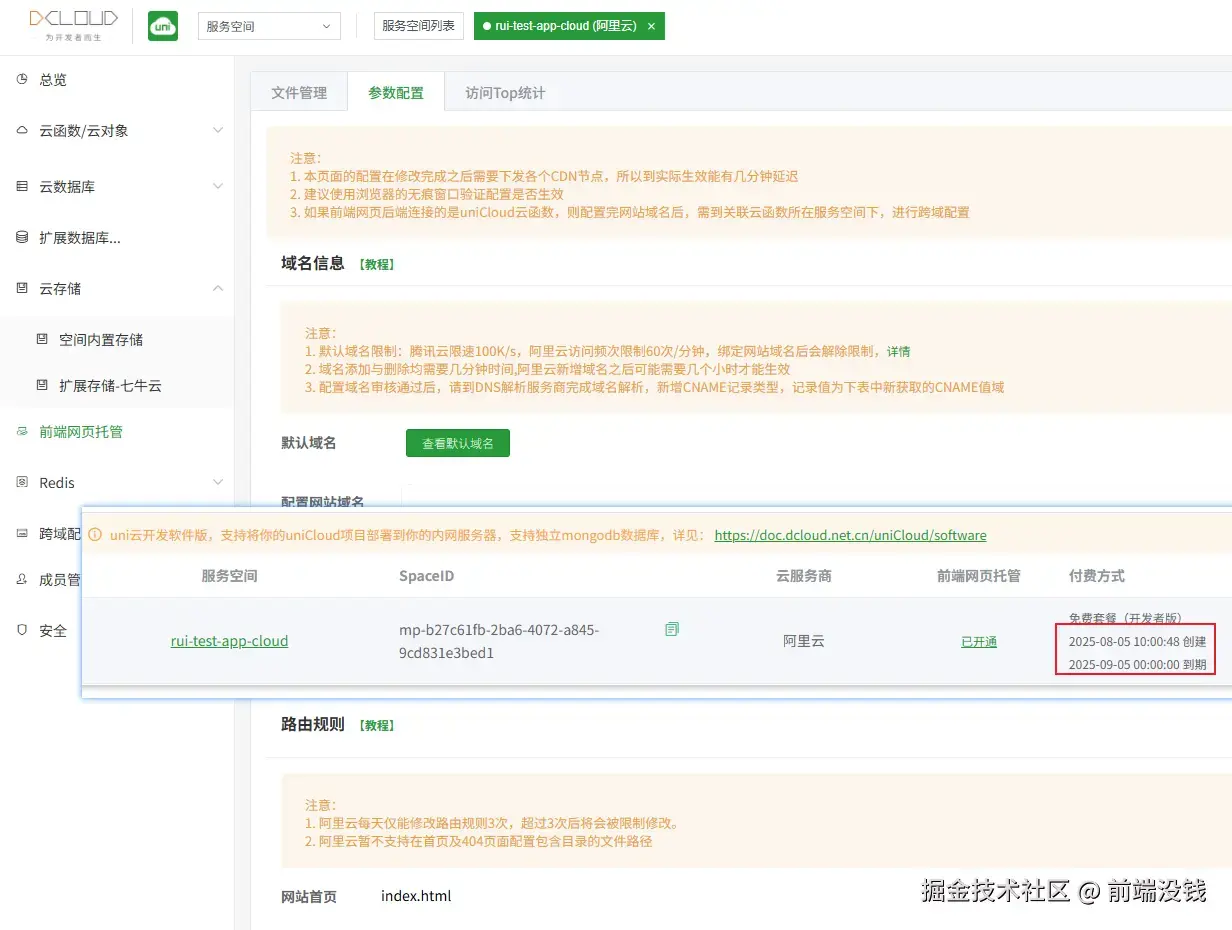This screenshot has width=1232, height=930.
Task: Switch to the 访问Top统计 tab
Action: point(505,92)
